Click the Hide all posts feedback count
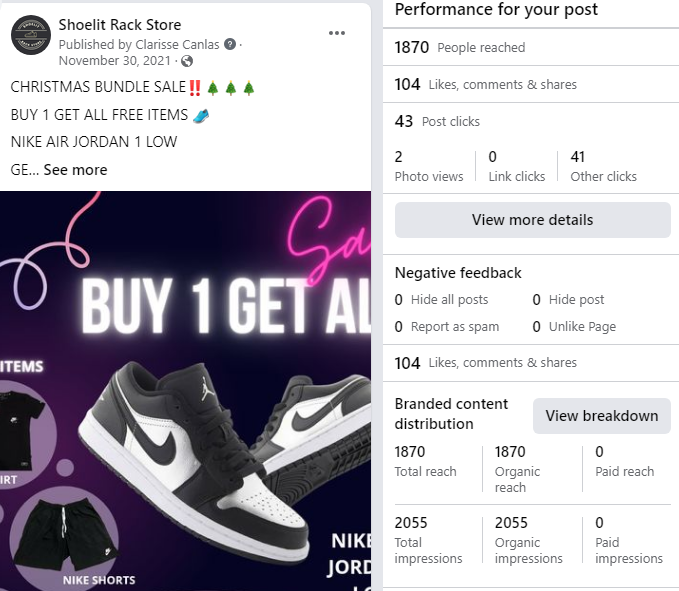Screen dimensions: 679x591 point(441,300)
